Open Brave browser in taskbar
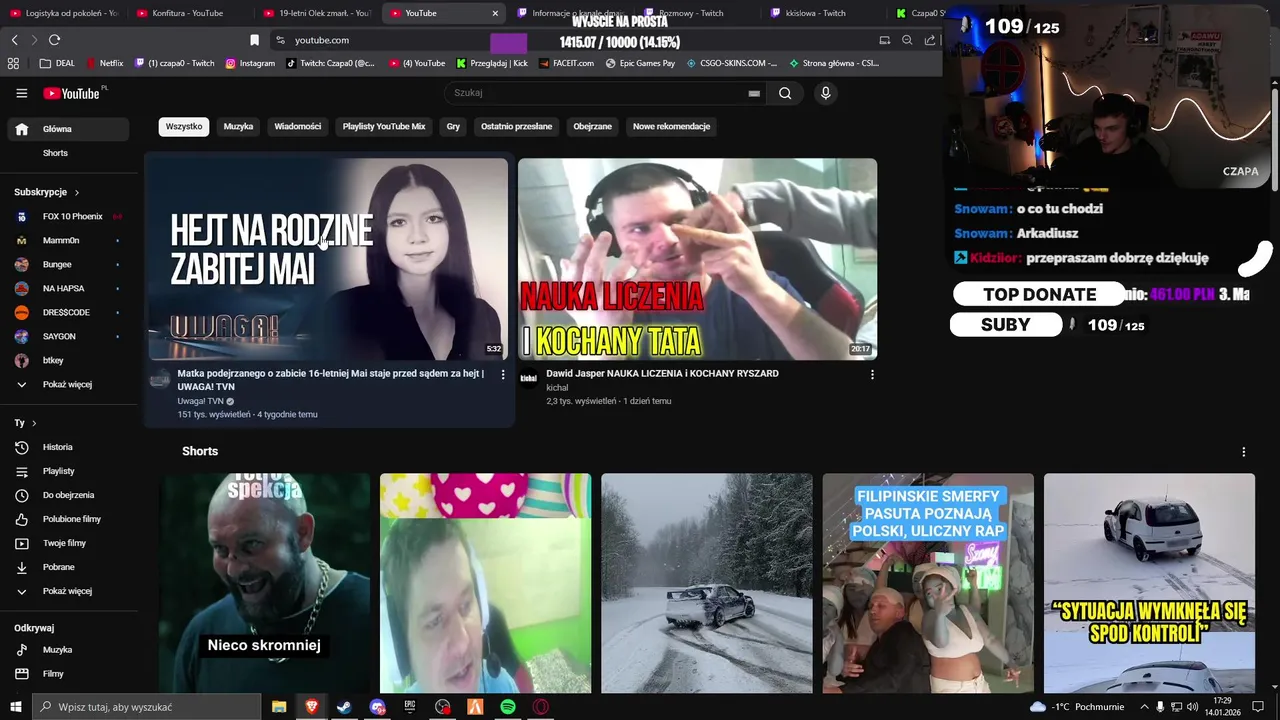Image resolution: width=1280 pixels, height=720 pixels. point(312,707)
